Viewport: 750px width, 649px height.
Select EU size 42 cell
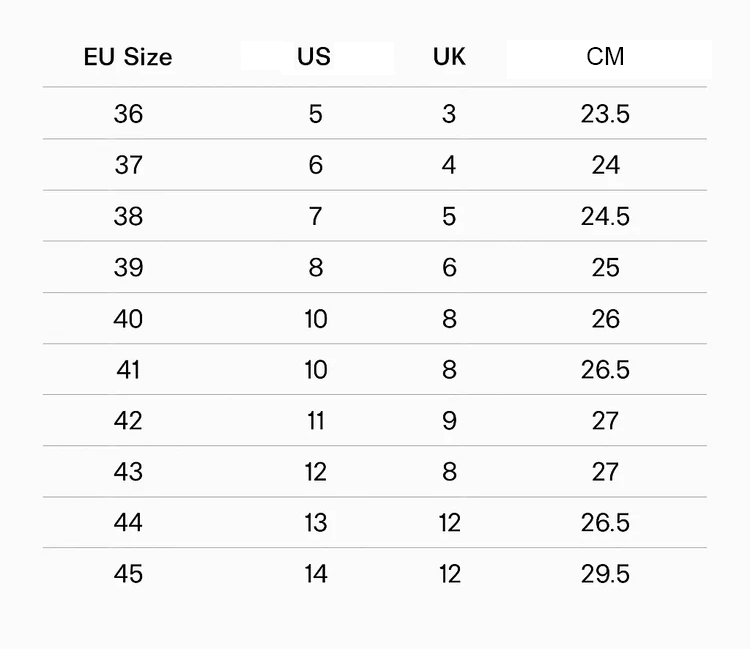pyautogui.click(x=128, y=421)
